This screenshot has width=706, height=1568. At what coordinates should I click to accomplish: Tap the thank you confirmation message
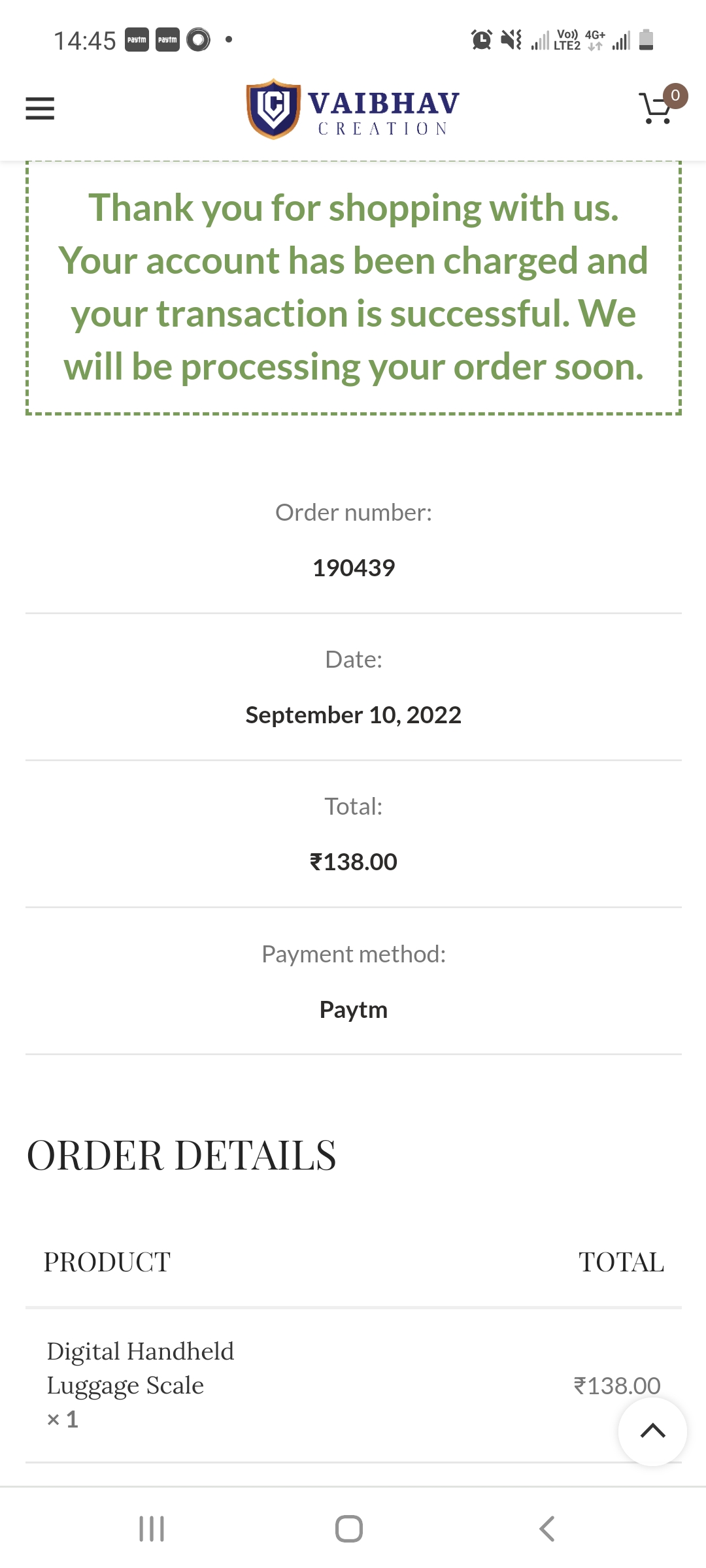click(354, 287)
